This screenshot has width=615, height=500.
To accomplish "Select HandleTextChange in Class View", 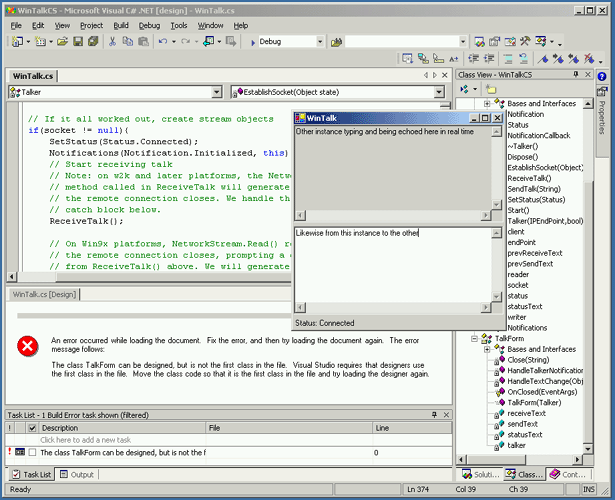I will pos(545,381).
